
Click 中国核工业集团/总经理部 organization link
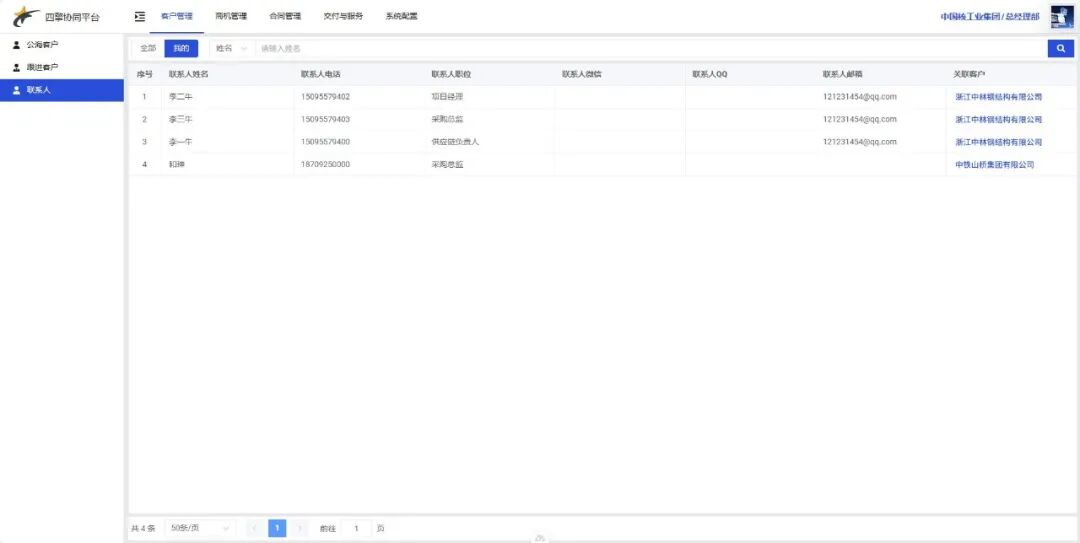(x=990, y=17)
